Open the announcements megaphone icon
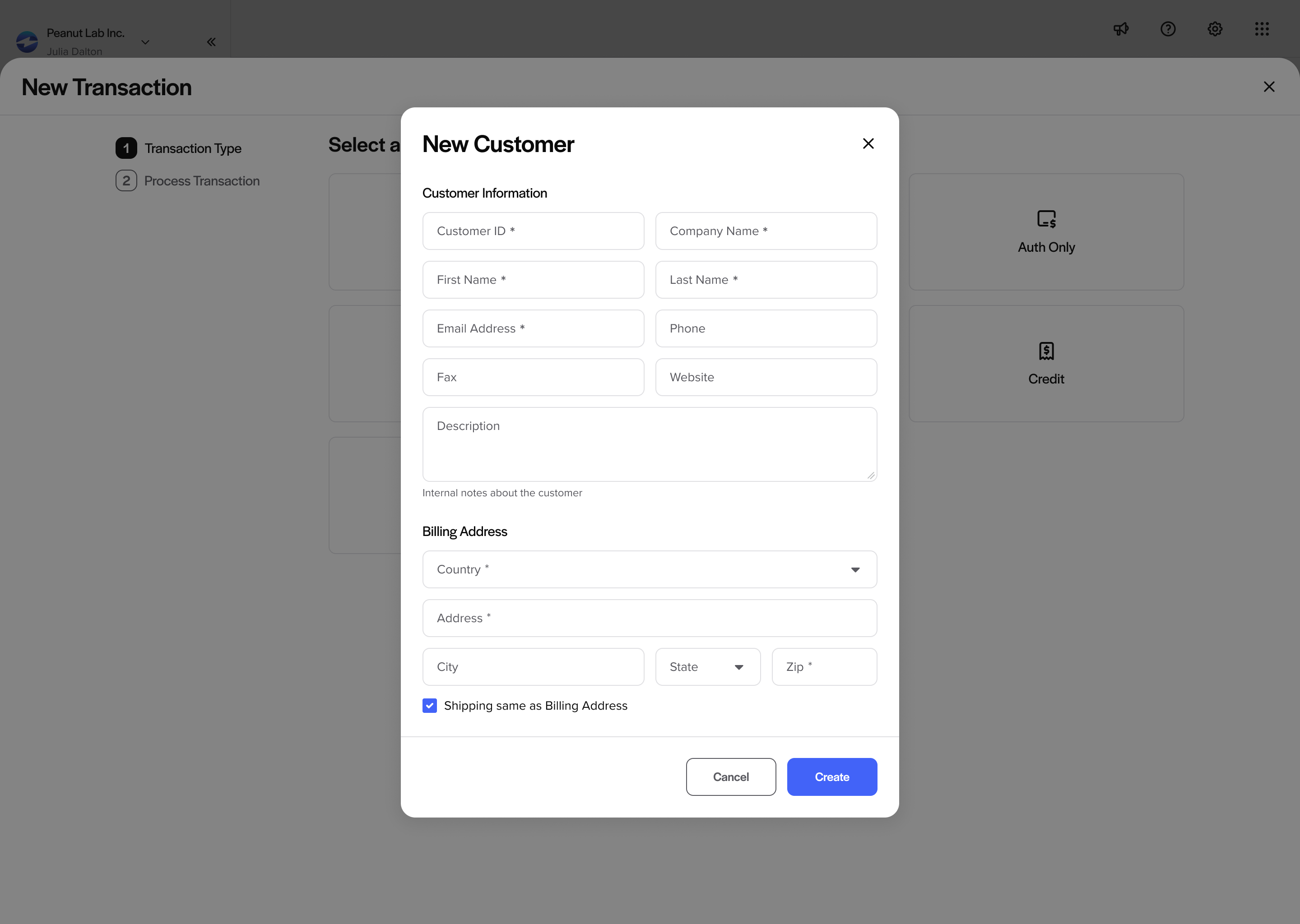 [1121, 29]
